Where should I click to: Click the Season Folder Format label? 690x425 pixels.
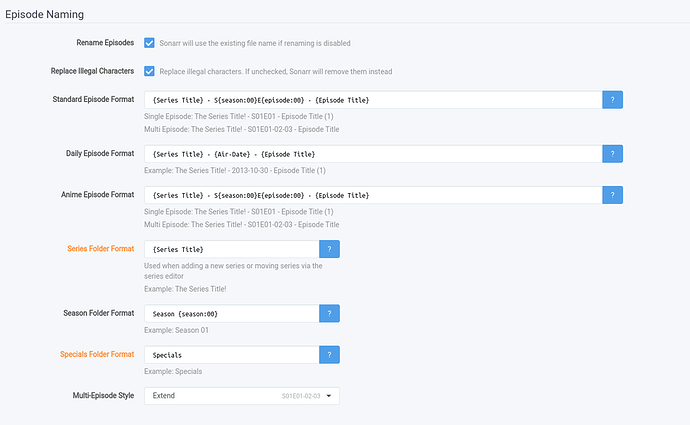tap(99, 313)
